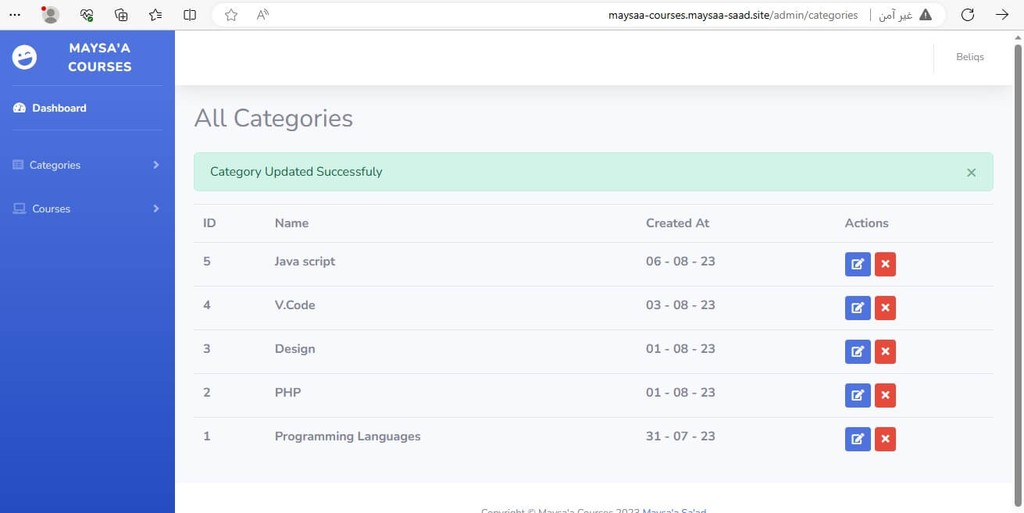Expand the Categories sidebar menu
1024x513 pixels.
[x=87, y=165]
